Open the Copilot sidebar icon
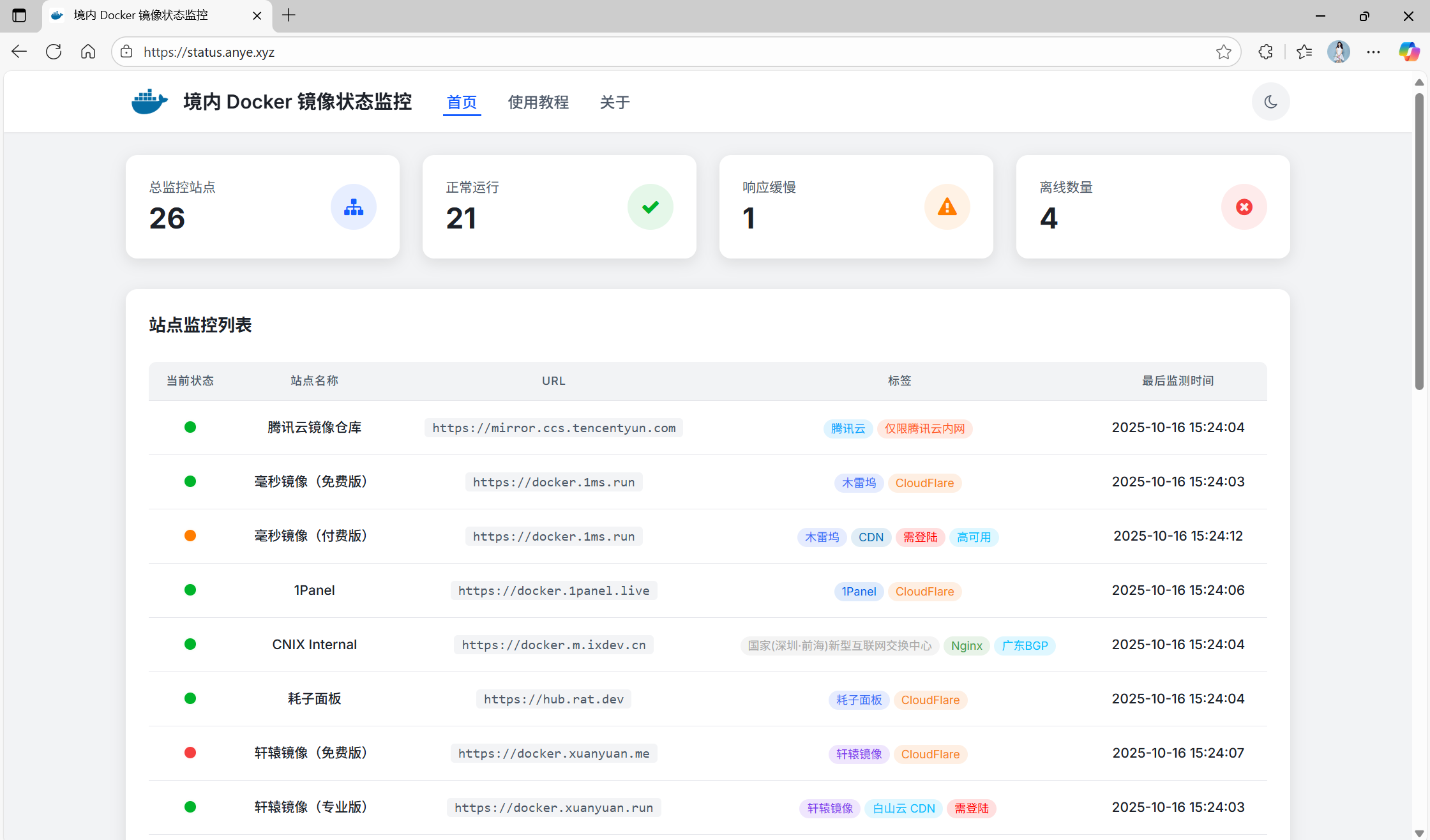 (x=1409, y=52)
